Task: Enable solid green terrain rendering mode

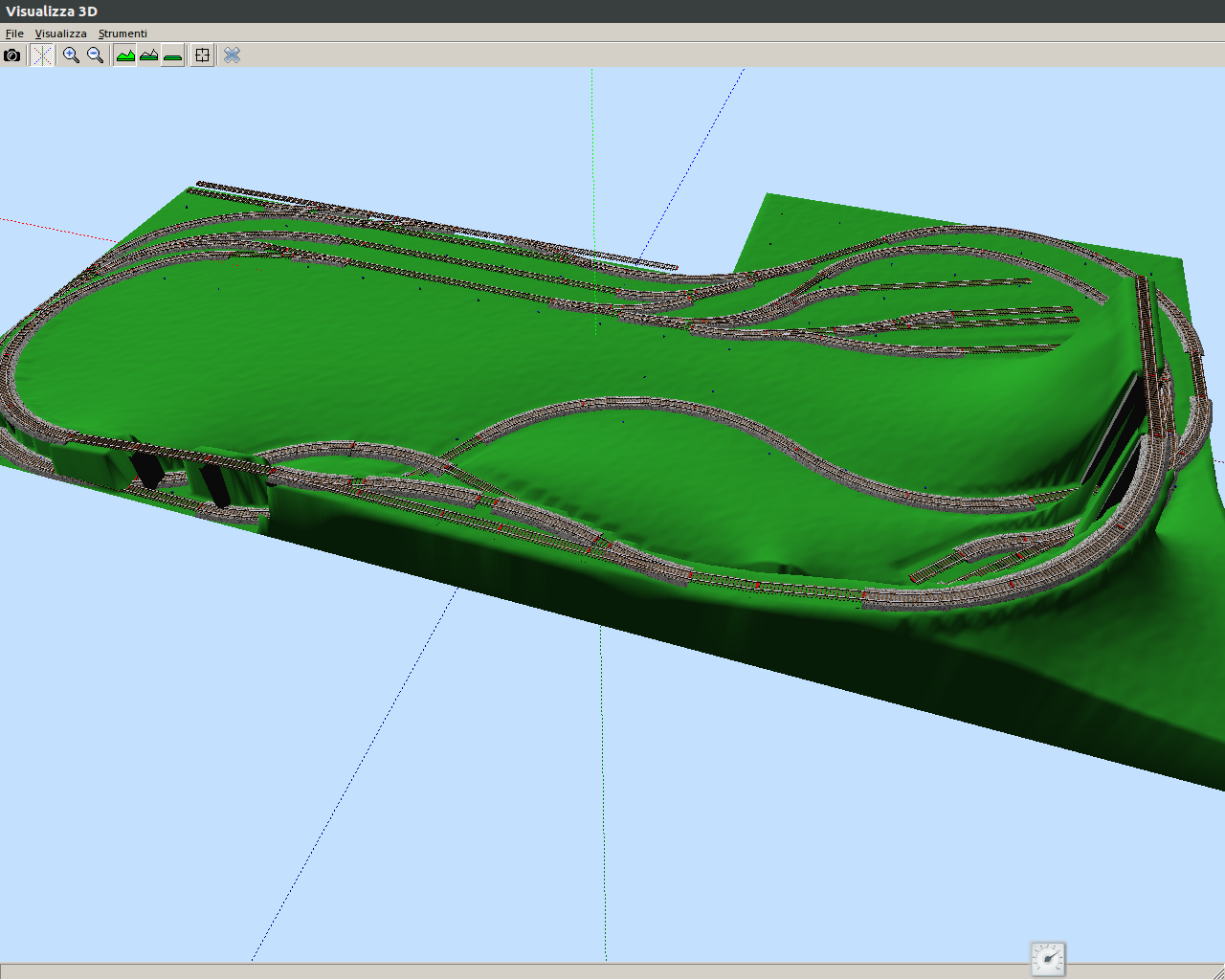Action: [125, 56]
